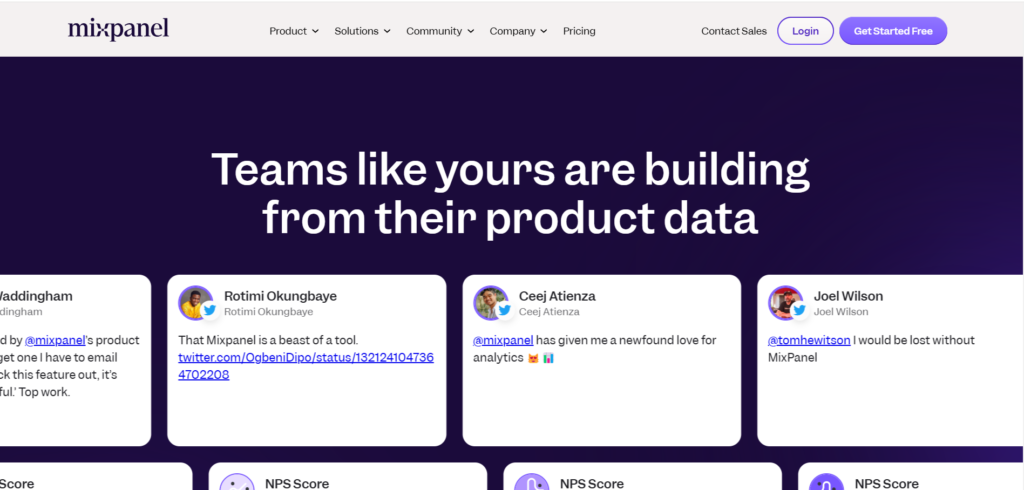The width and height of the screenshot is (1024, 490).
Task: Go to the Pricing page
Action: 579,31
